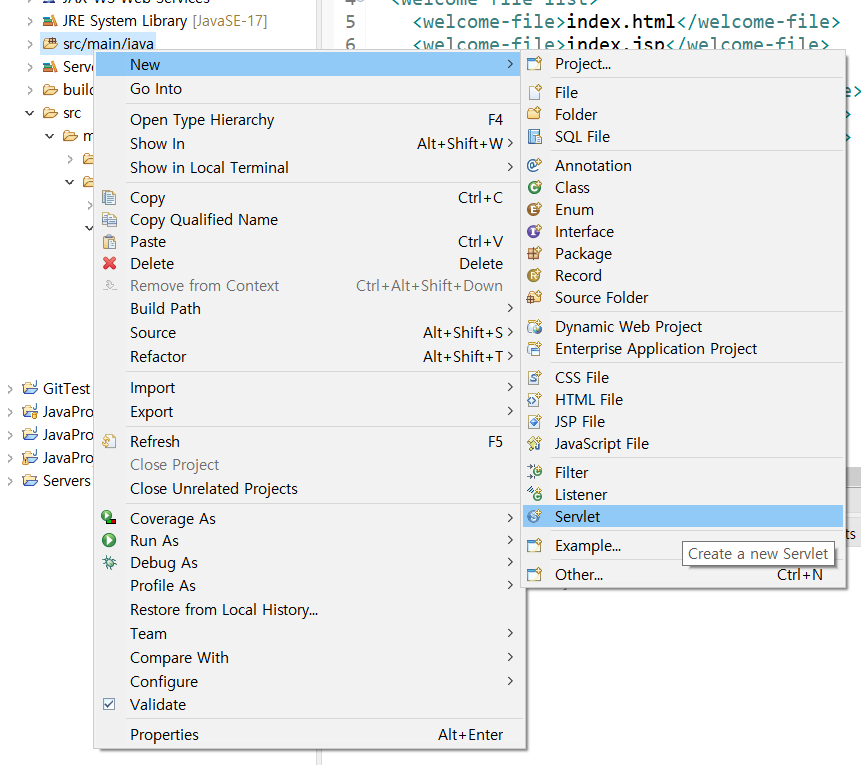This screenshot has height=765, width=861.
Task: Click the JSP File icon
Action: click(x=535, y=421)
